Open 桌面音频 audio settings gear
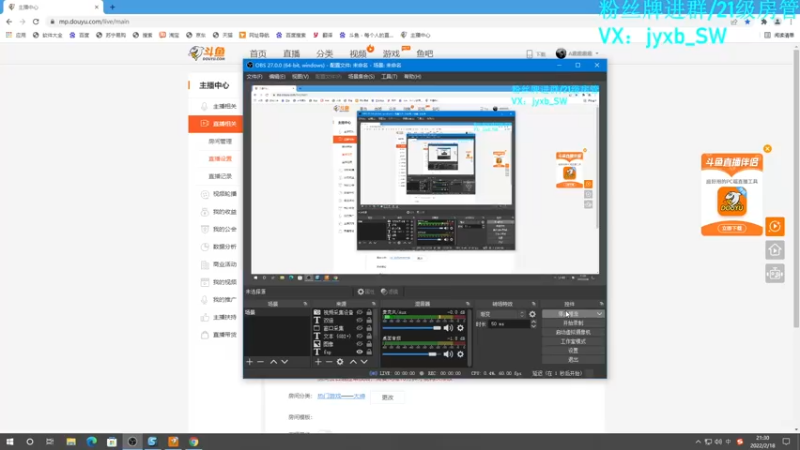The height and width of the screenshot is (450, 800). 460,354
